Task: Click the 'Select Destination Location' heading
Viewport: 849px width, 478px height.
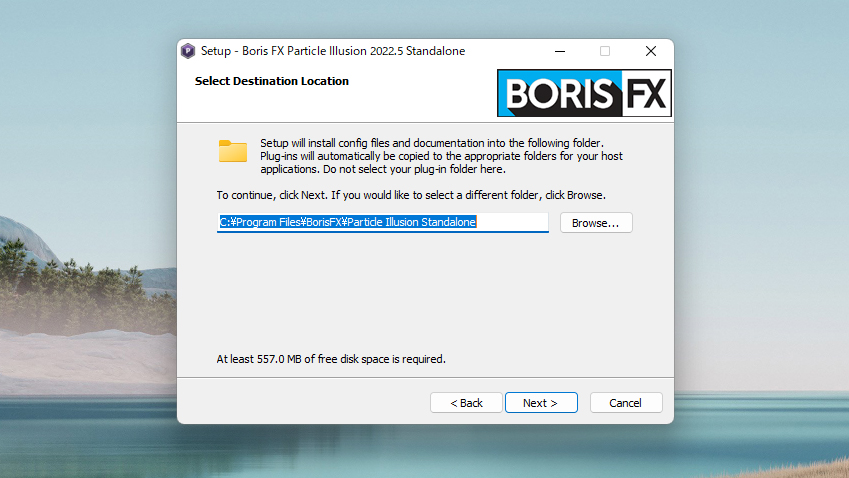Action: coord(272,81)
